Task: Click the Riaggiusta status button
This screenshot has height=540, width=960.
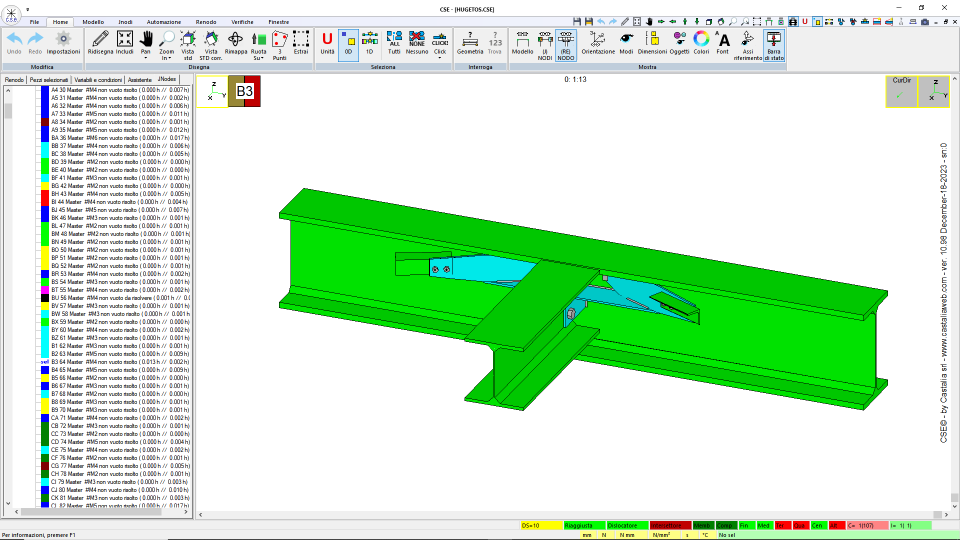Action: [584, 525]
